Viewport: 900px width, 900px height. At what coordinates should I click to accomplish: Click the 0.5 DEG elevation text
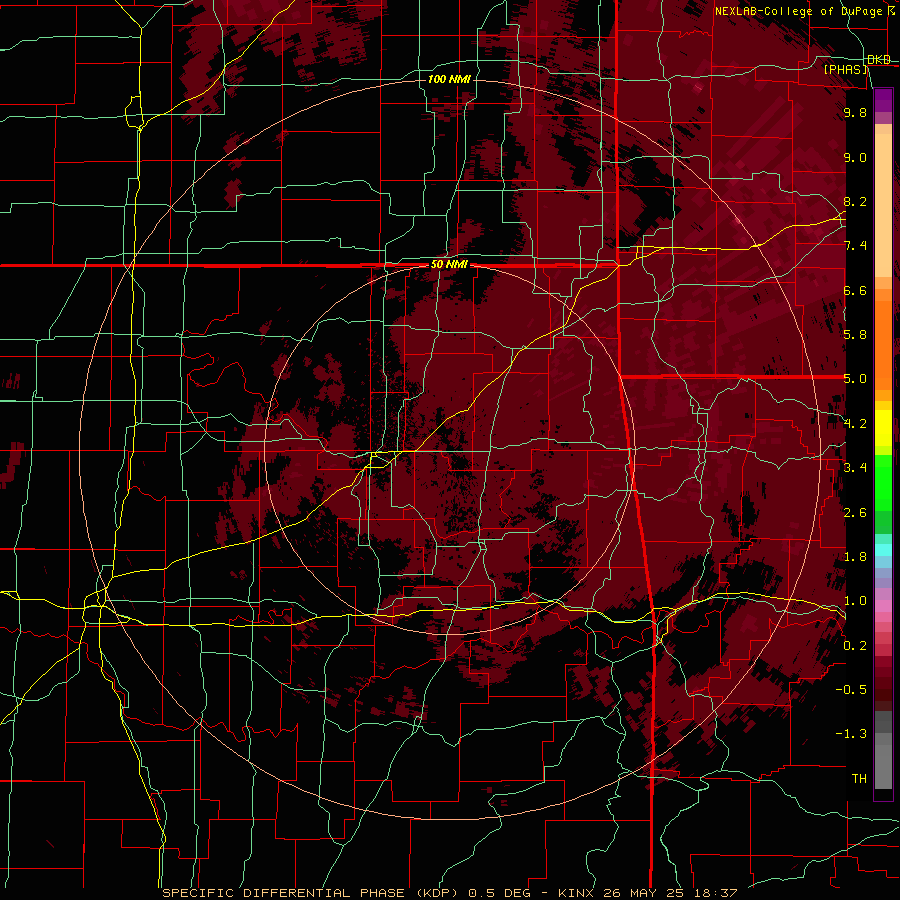[497, 893]
